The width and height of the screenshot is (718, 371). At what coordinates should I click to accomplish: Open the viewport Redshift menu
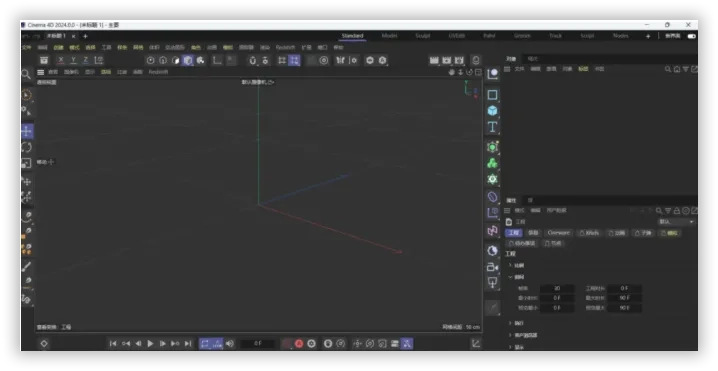pyautogui.click(x=158, y=72)
